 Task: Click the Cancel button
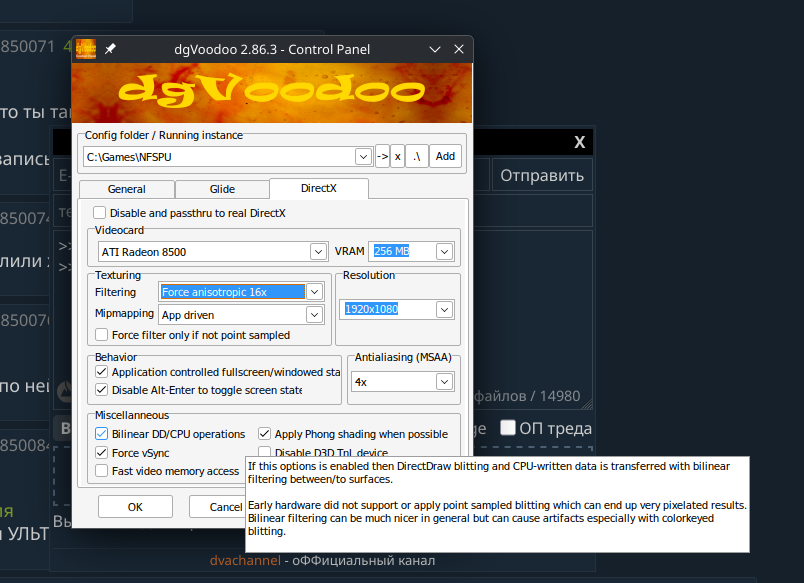pyautogui.click(x=217, y=507)
